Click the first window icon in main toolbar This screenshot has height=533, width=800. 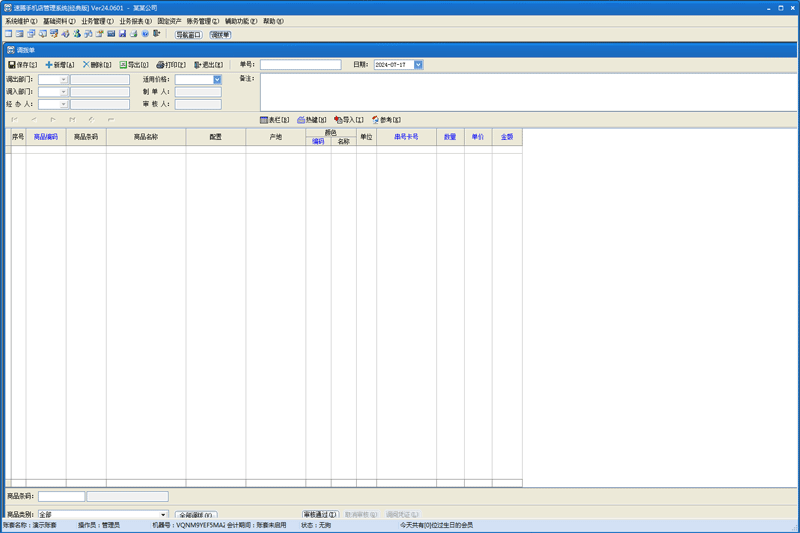[x=9, y=34]
